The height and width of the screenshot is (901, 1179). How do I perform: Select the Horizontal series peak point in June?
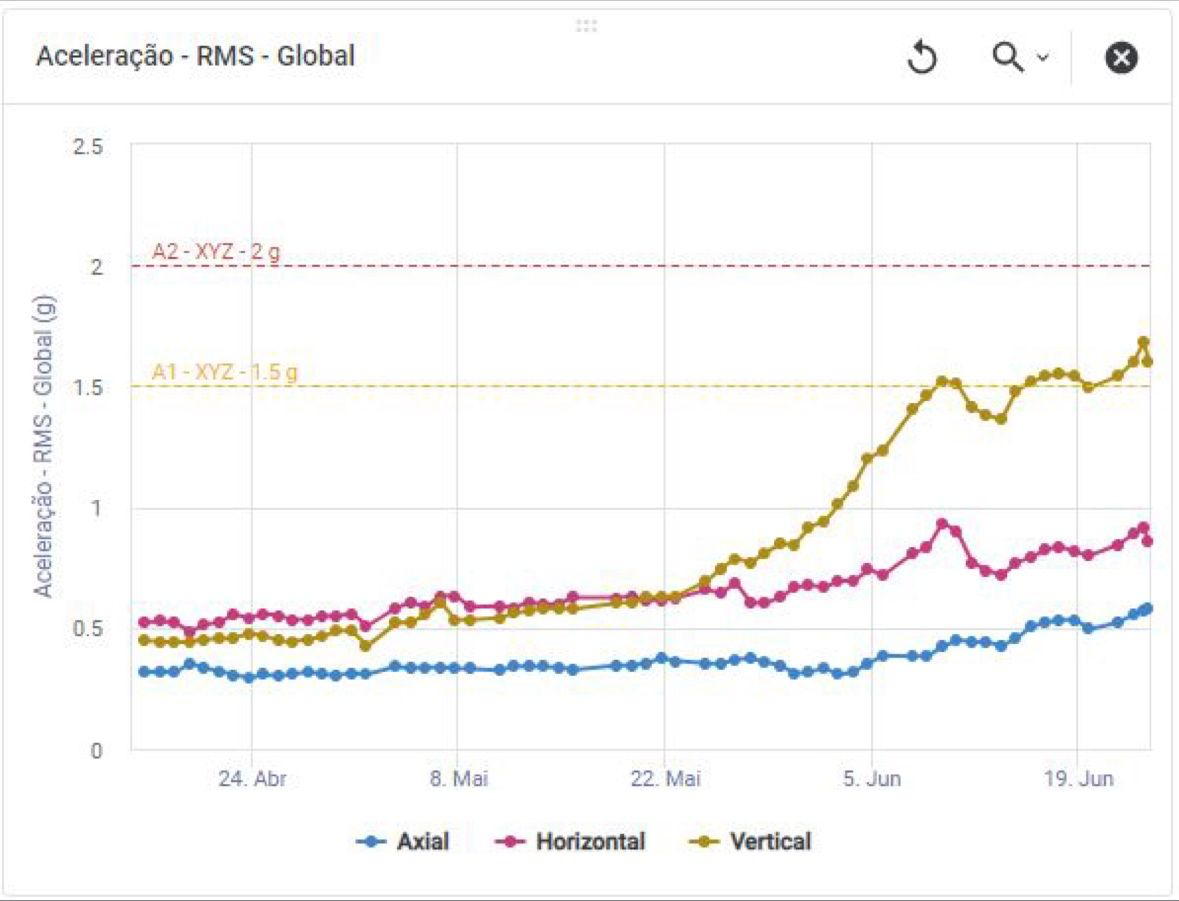[941, 523]
